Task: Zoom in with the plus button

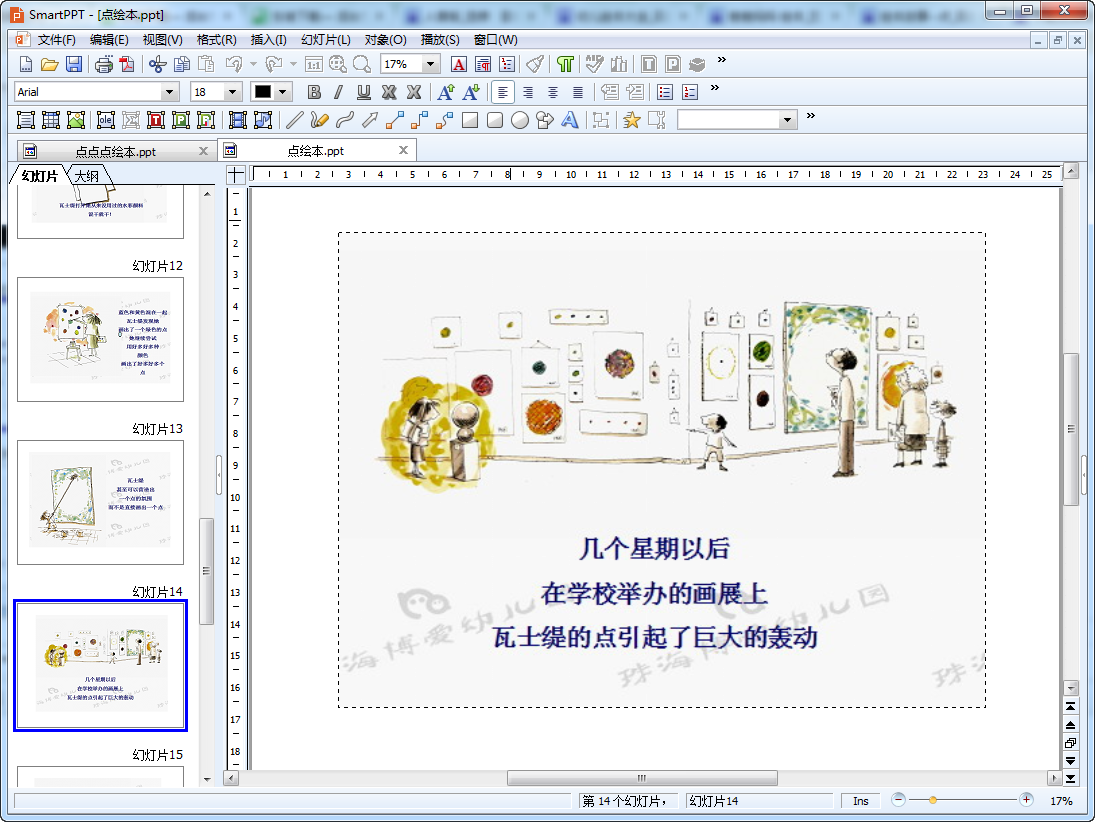Action: (x=1026, y=800)
